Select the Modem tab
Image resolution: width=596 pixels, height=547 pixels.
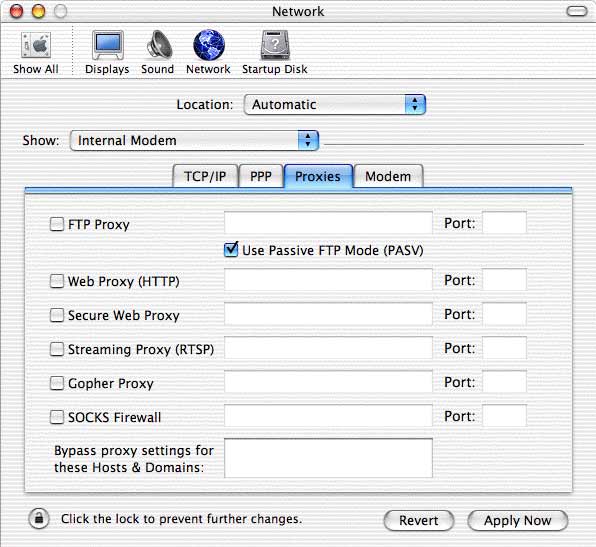tap(388, 176)
